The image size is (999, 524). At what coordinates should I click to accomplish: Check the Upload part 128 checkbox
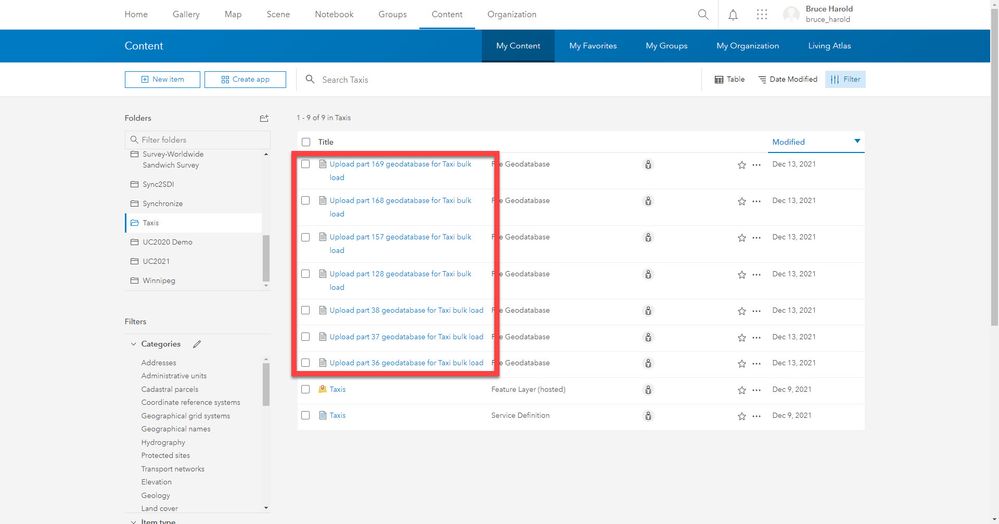(306, 273)
